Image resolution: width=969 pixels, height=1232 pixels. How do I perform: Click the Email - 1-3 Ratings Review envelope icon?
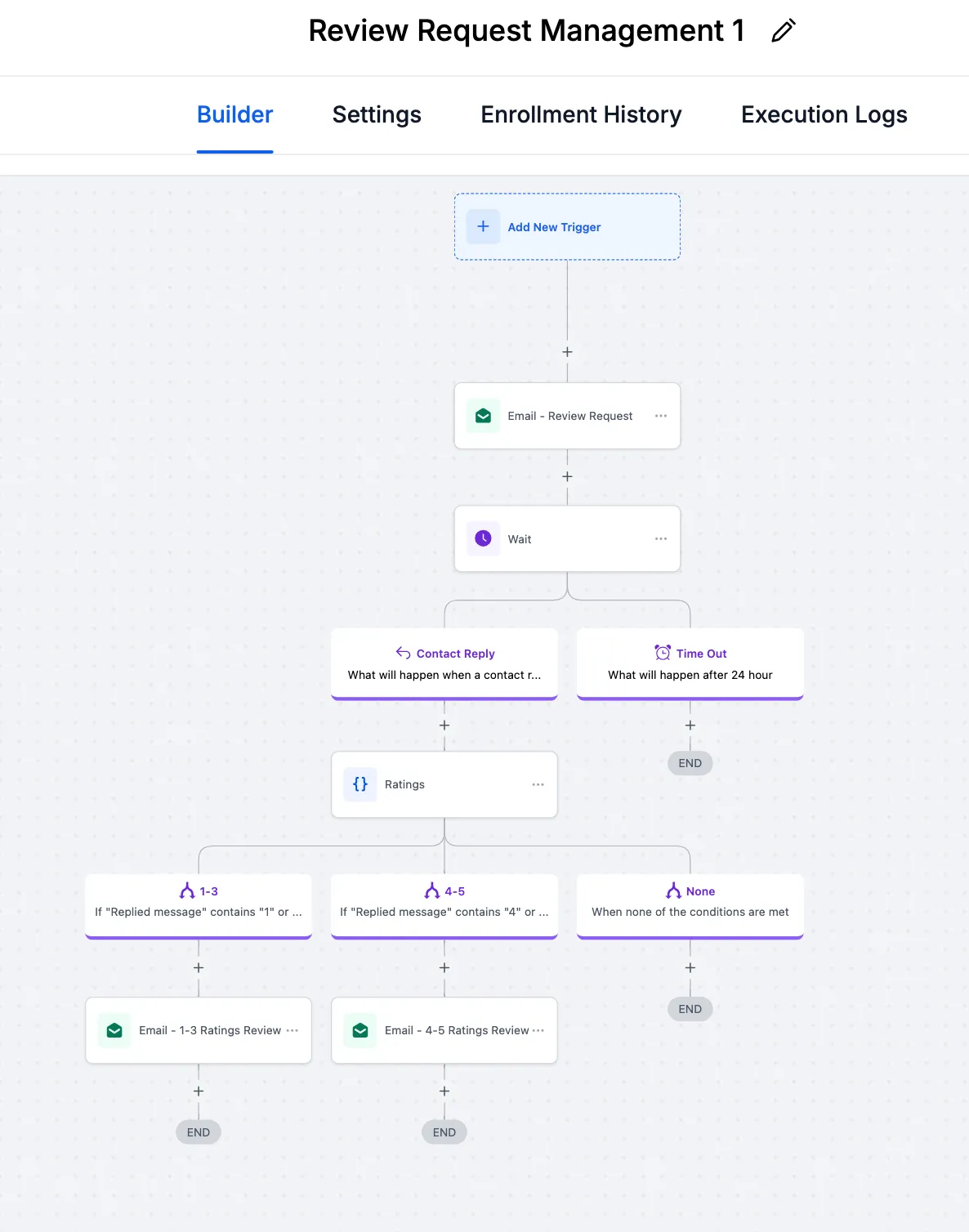[x=114, y=1030]
